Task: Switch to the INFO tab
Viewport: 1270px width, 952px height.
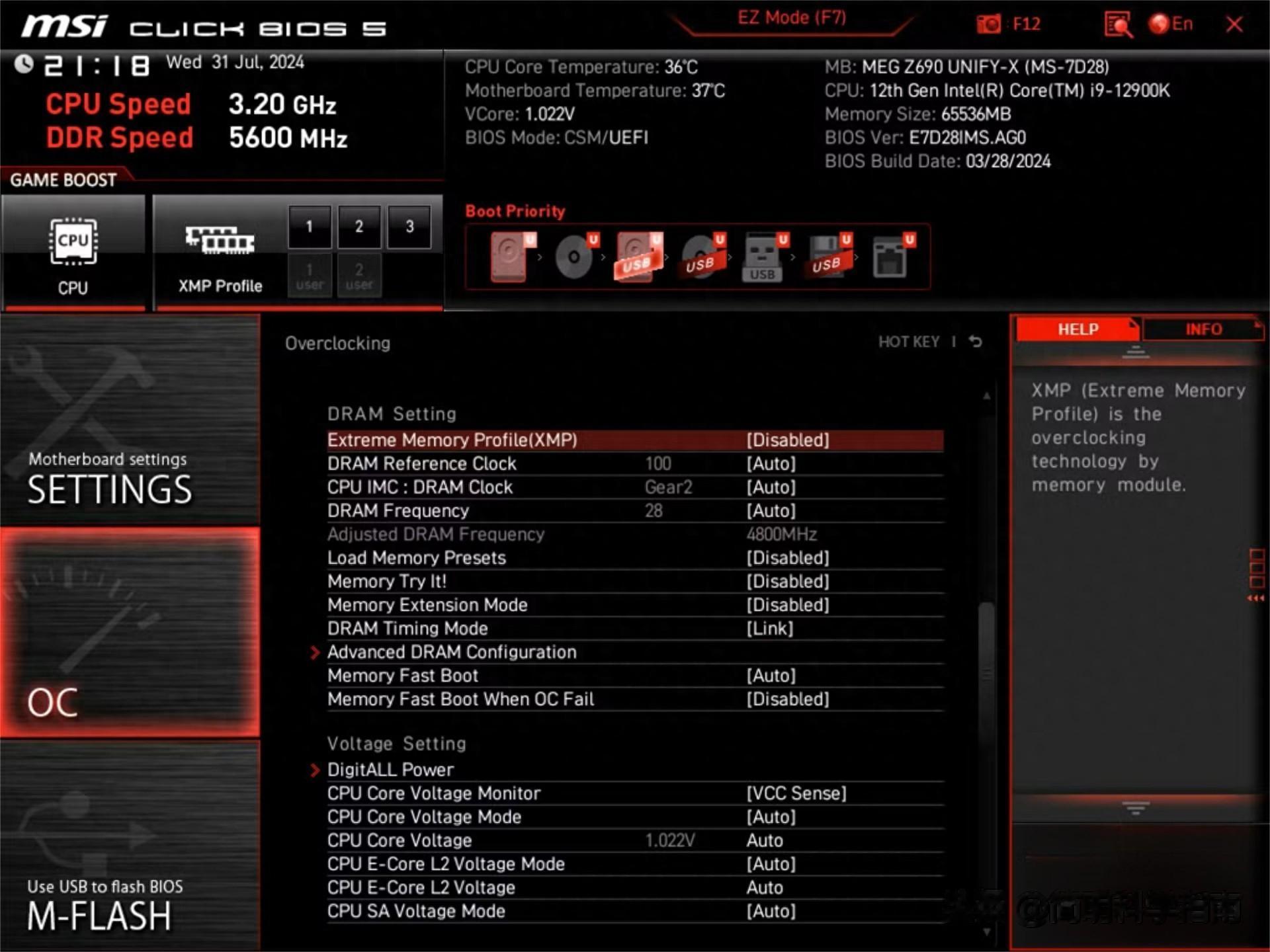Action: pyautogui.click(x=1203, y=329)
